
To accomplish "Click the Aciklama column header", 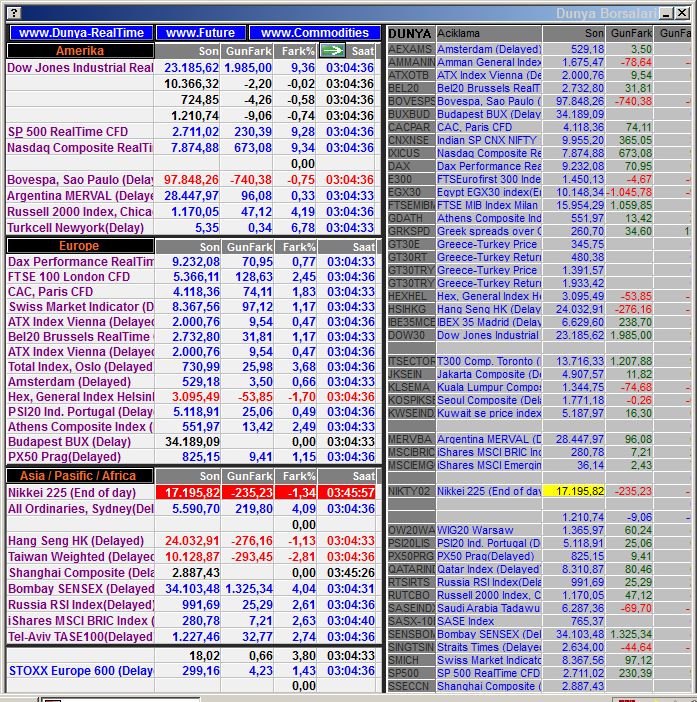I will click(x=488, y=34).
